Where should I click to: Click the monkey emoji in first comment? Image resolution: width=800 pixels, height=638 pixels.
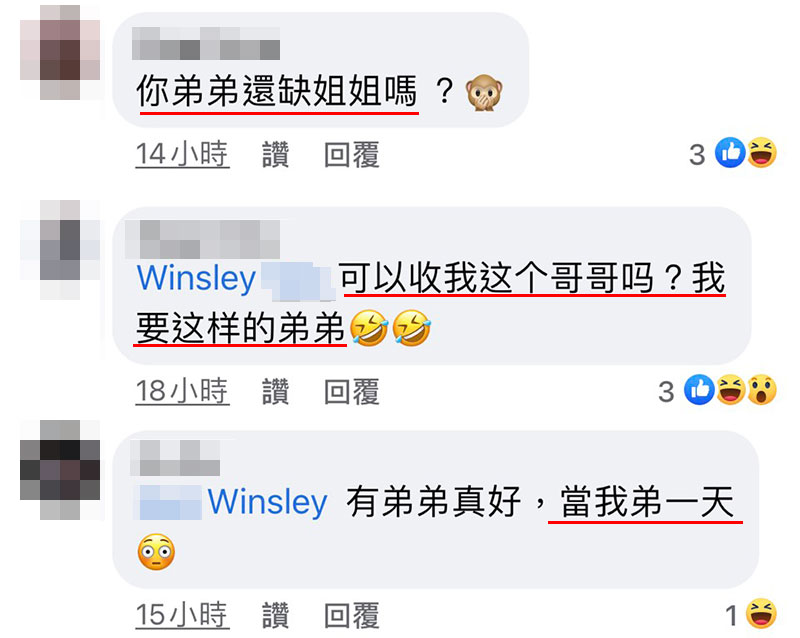[x=484, y=93]
